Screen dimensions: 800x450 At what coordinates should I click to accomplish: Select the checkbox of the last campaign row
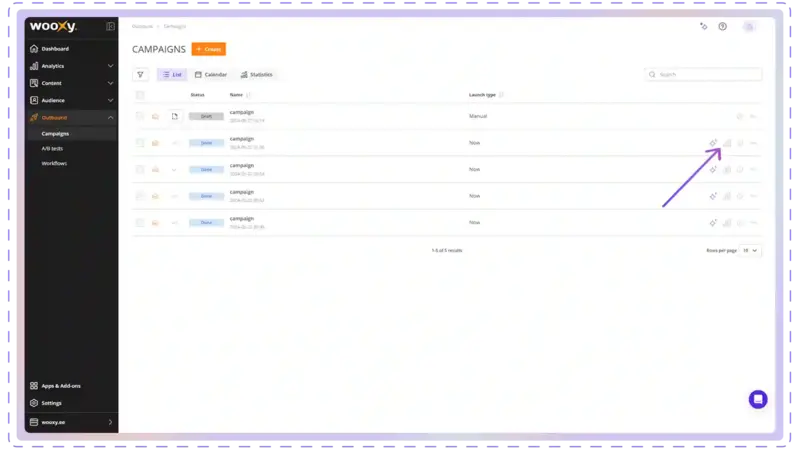(x=140, y=222)
